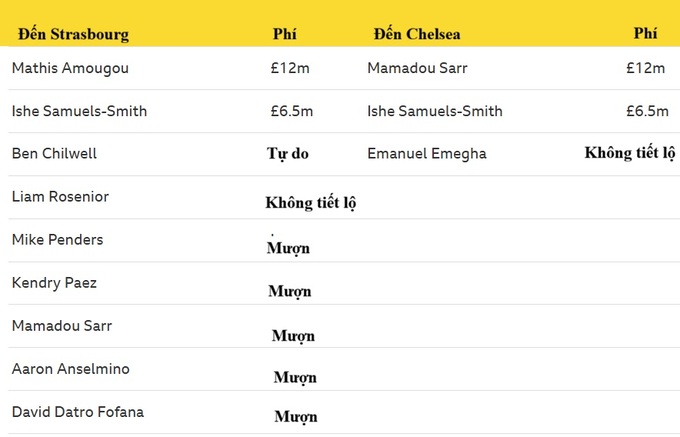Image resolution: width=680 pixels, height=437 pixels.
Task: Select the Aaron Anselmino name
Action: [70, 369]
